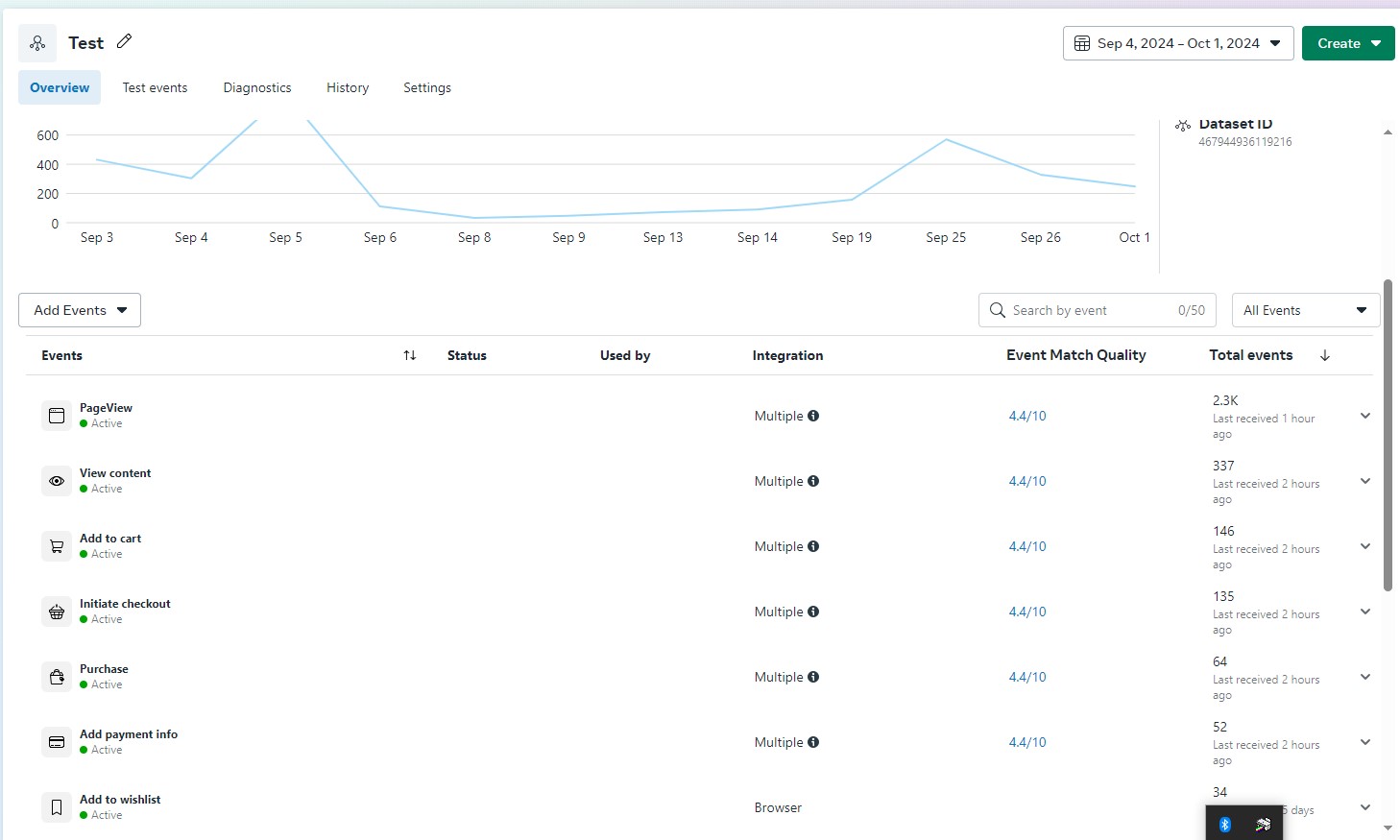Click the Add to wishlist bookmark icon

57,807
